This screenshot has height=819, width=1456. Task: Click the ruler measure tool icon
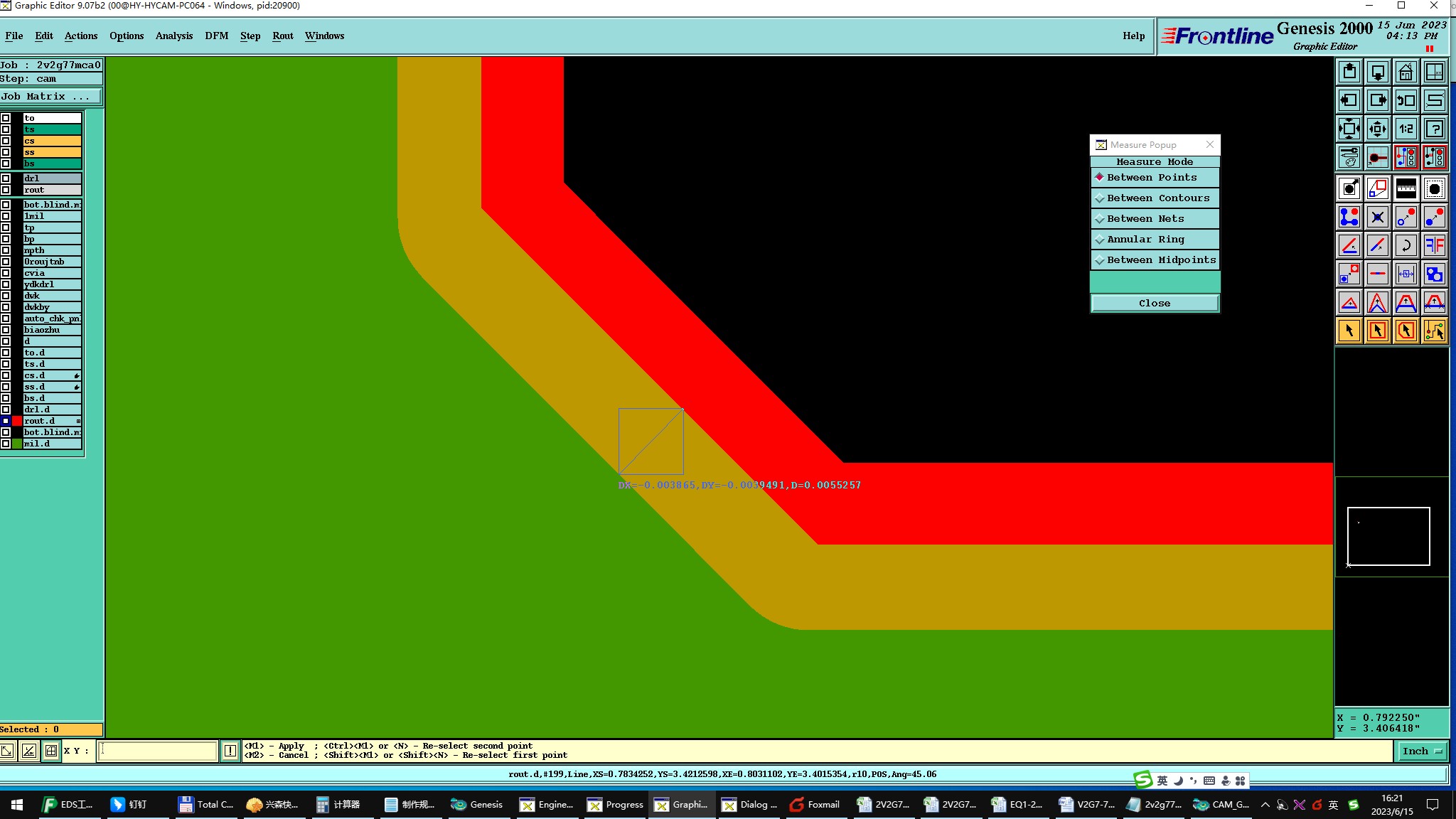coord(1406,188)
